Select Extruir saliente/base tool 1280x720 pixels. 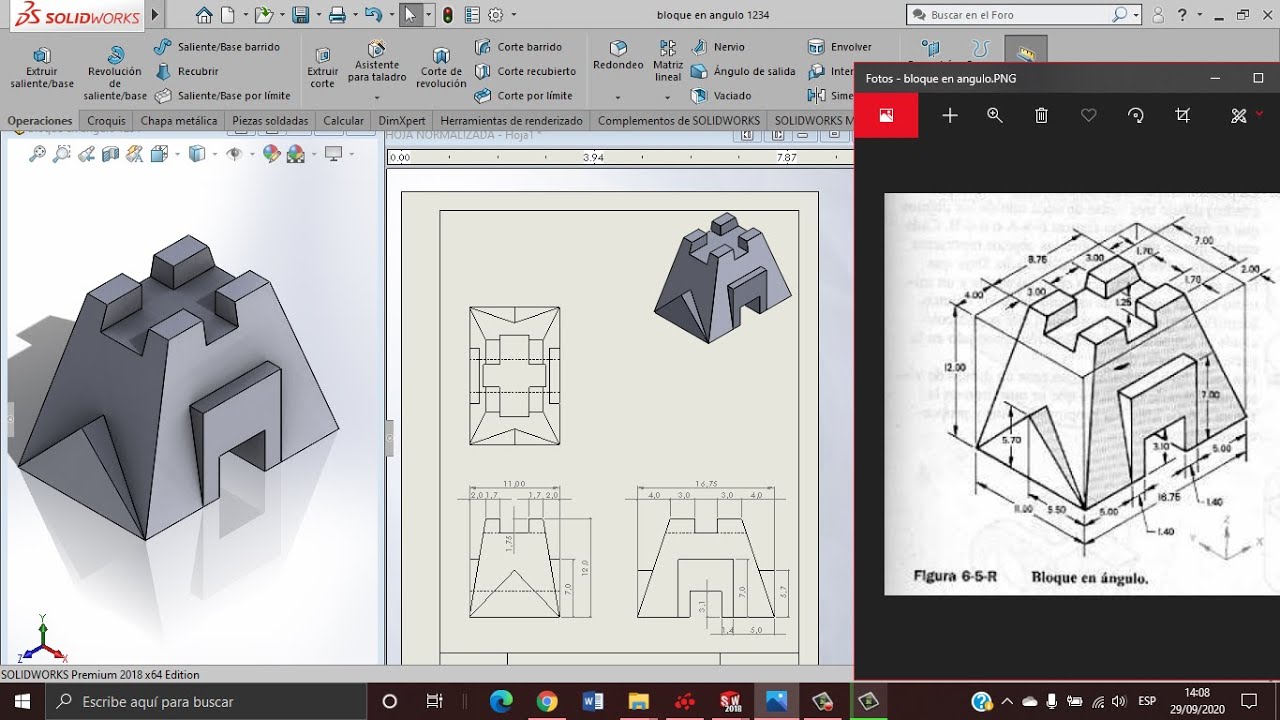pos(42,68)
